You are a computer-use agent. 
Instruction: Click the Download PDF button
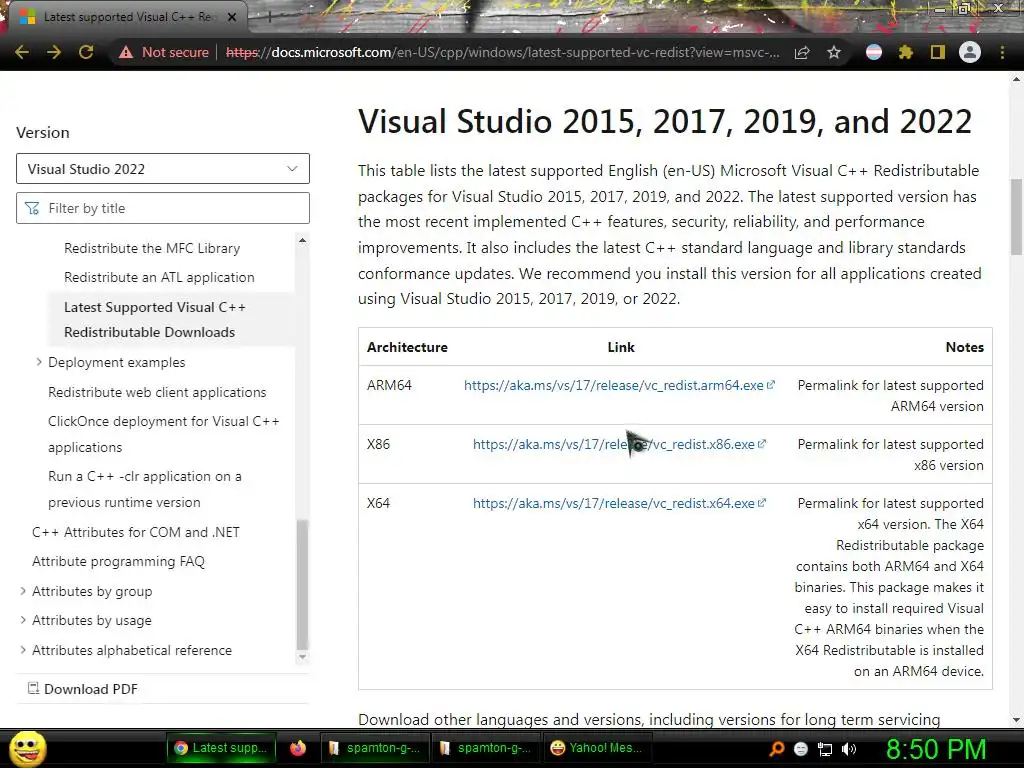point(83,689)
